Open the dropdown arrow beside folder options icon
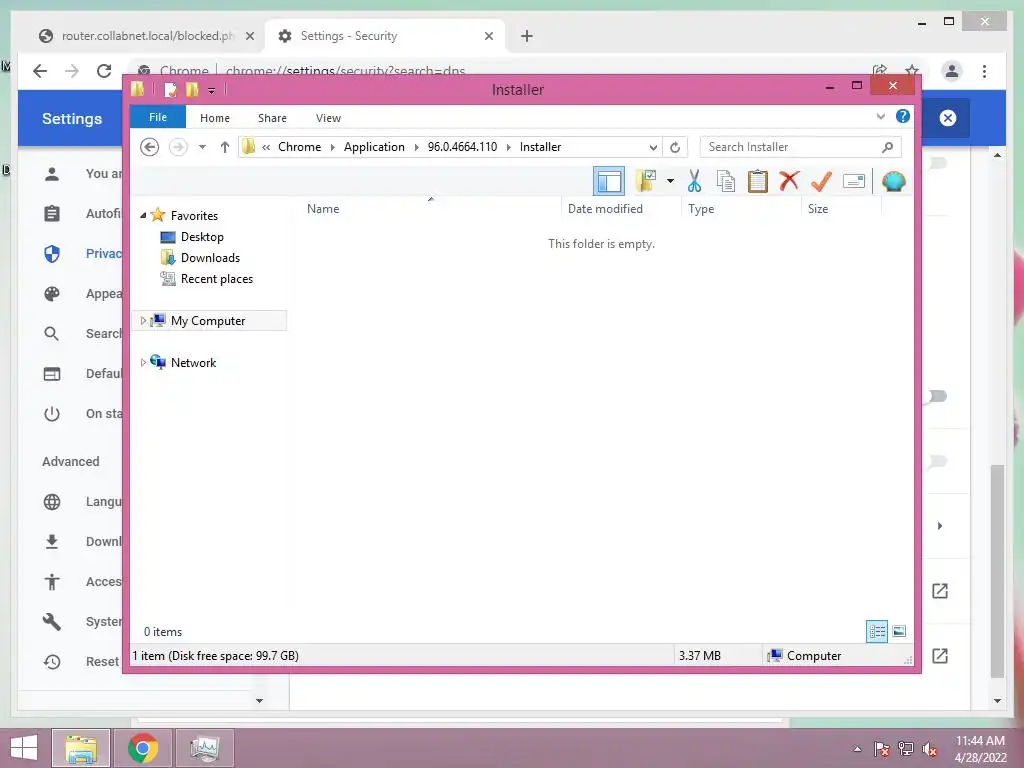The width and height of the screenshot is (1024, 768). (x=670, y=181)
